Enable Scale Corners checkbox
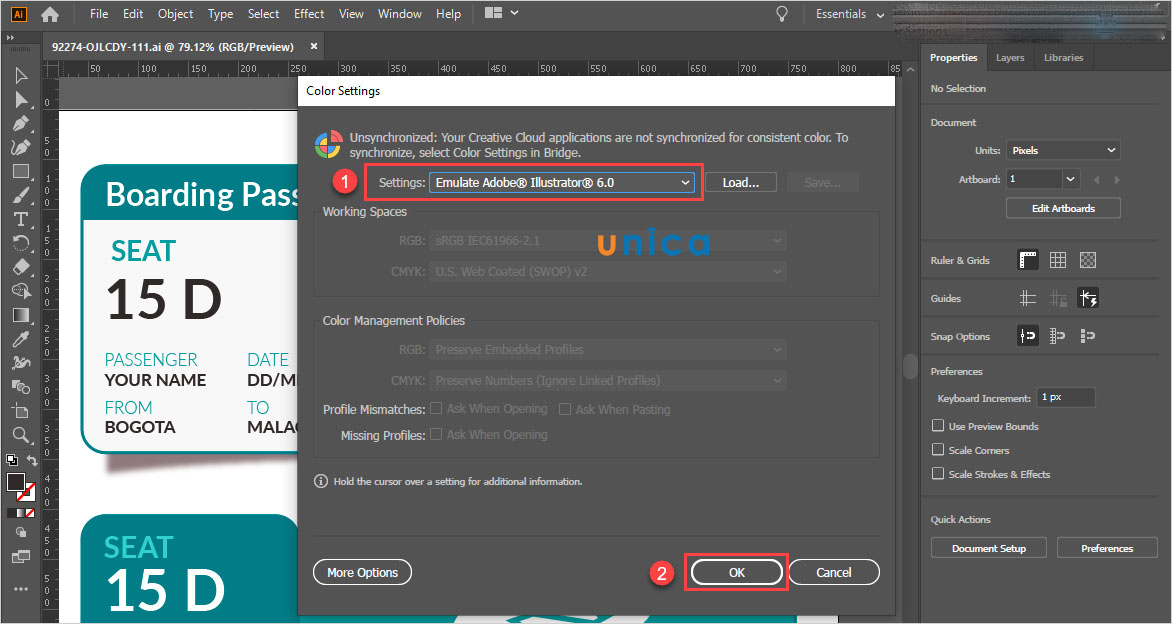Screen dimensions: 1172x624 (x=938, y=450)
